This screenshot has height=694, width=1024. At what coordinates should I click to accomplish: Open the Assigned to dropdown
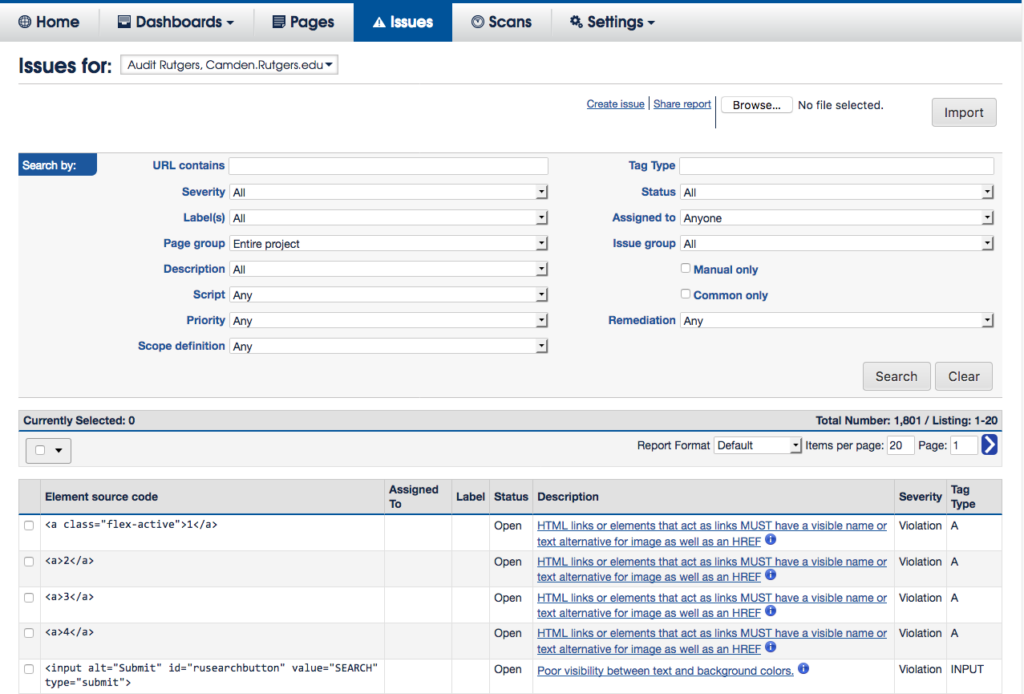tap(836, 218)
